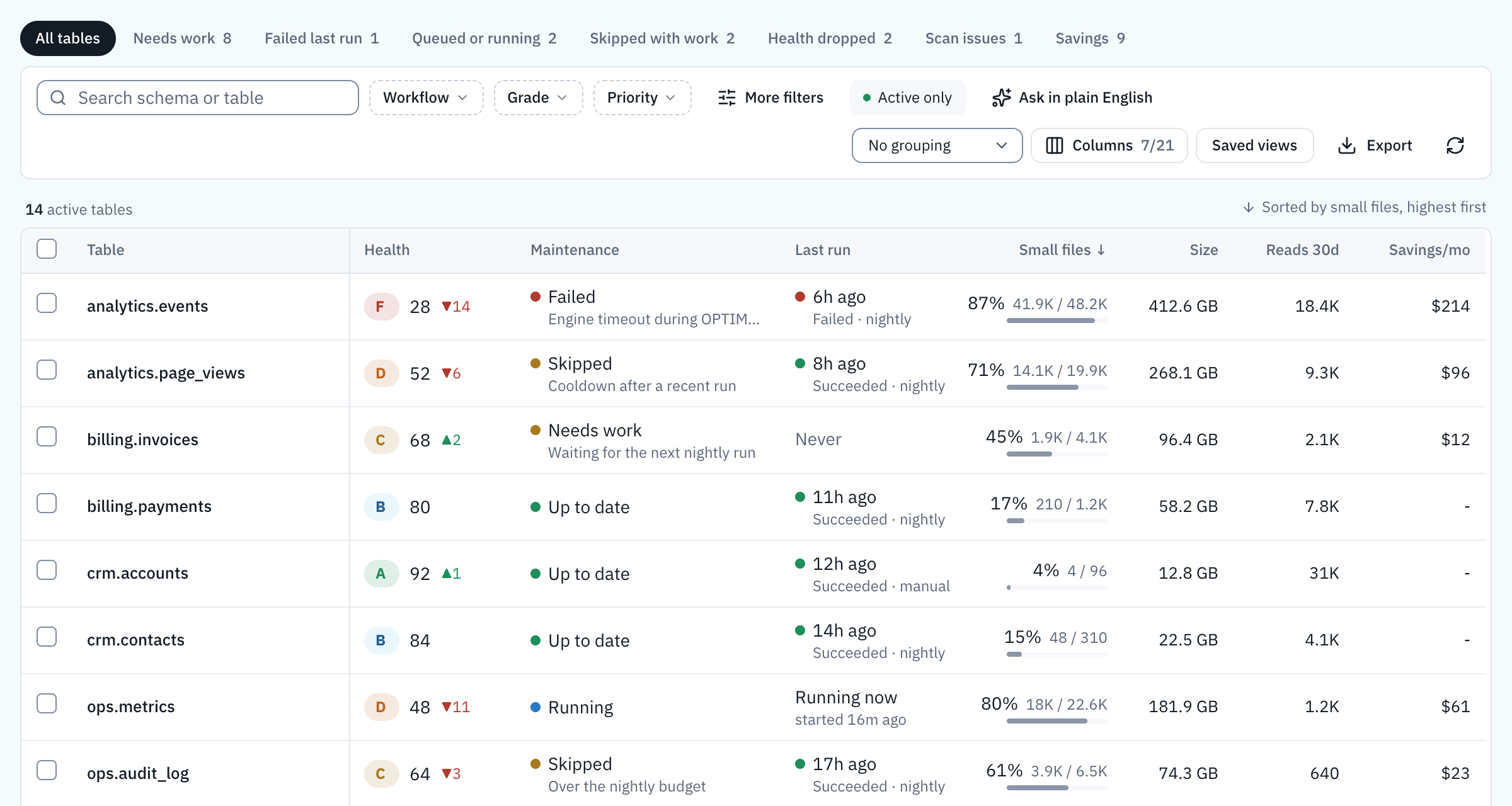Viewport: 1512px width, 806px height.
Task: Check the crm.accounts row checkbox
Action: [x=47, y=570]
